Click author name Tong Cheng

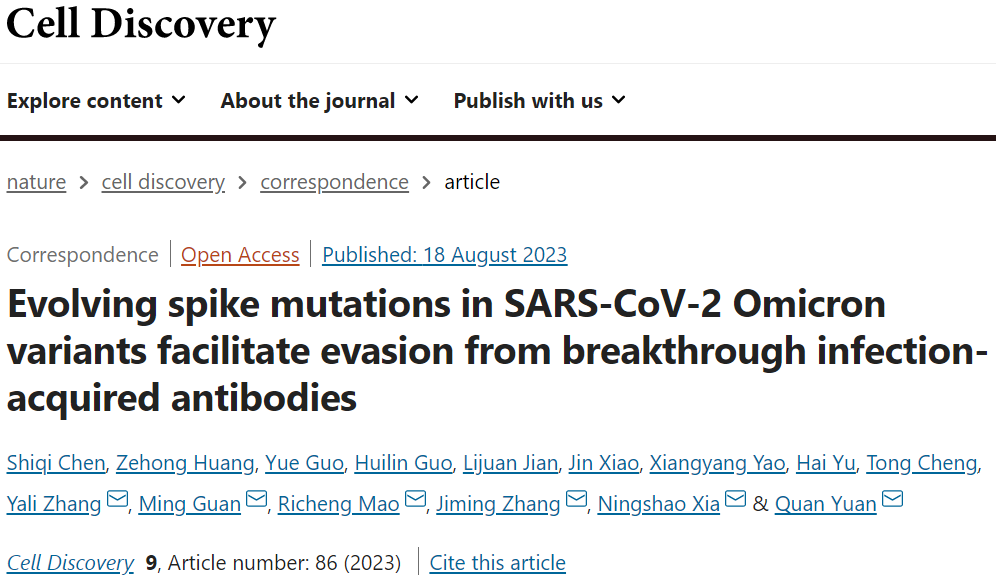pyautogui.click(x=920, y=463)
